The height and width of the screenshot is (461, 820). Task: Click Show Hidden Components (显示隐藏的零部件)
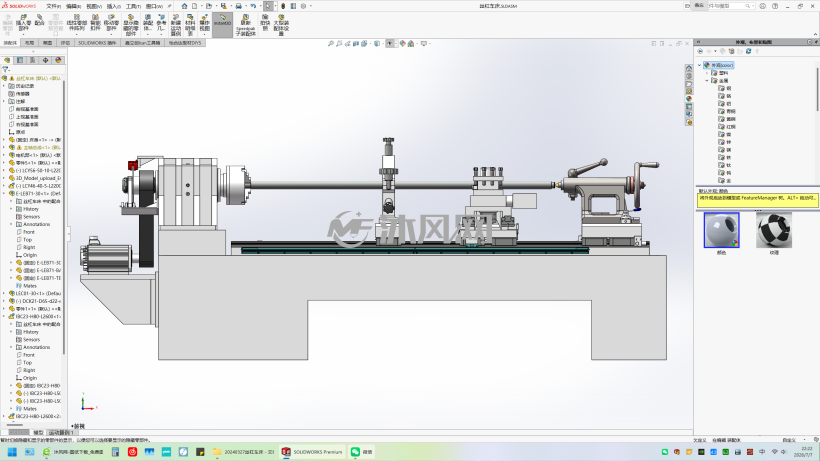(x=131, y=25)
